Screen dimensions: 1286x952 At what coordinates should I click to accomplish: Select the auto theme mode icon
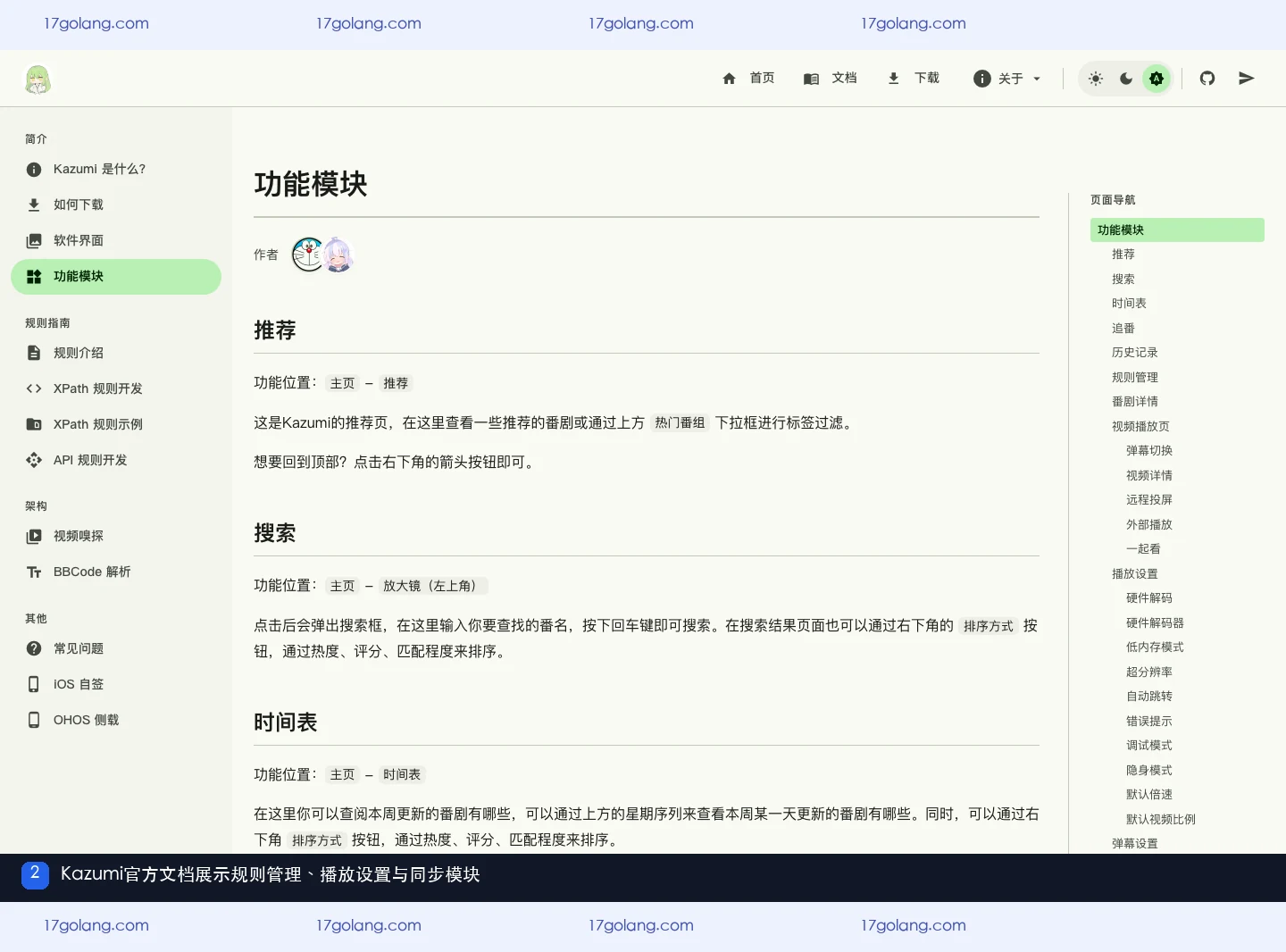tap(1157, 79)
